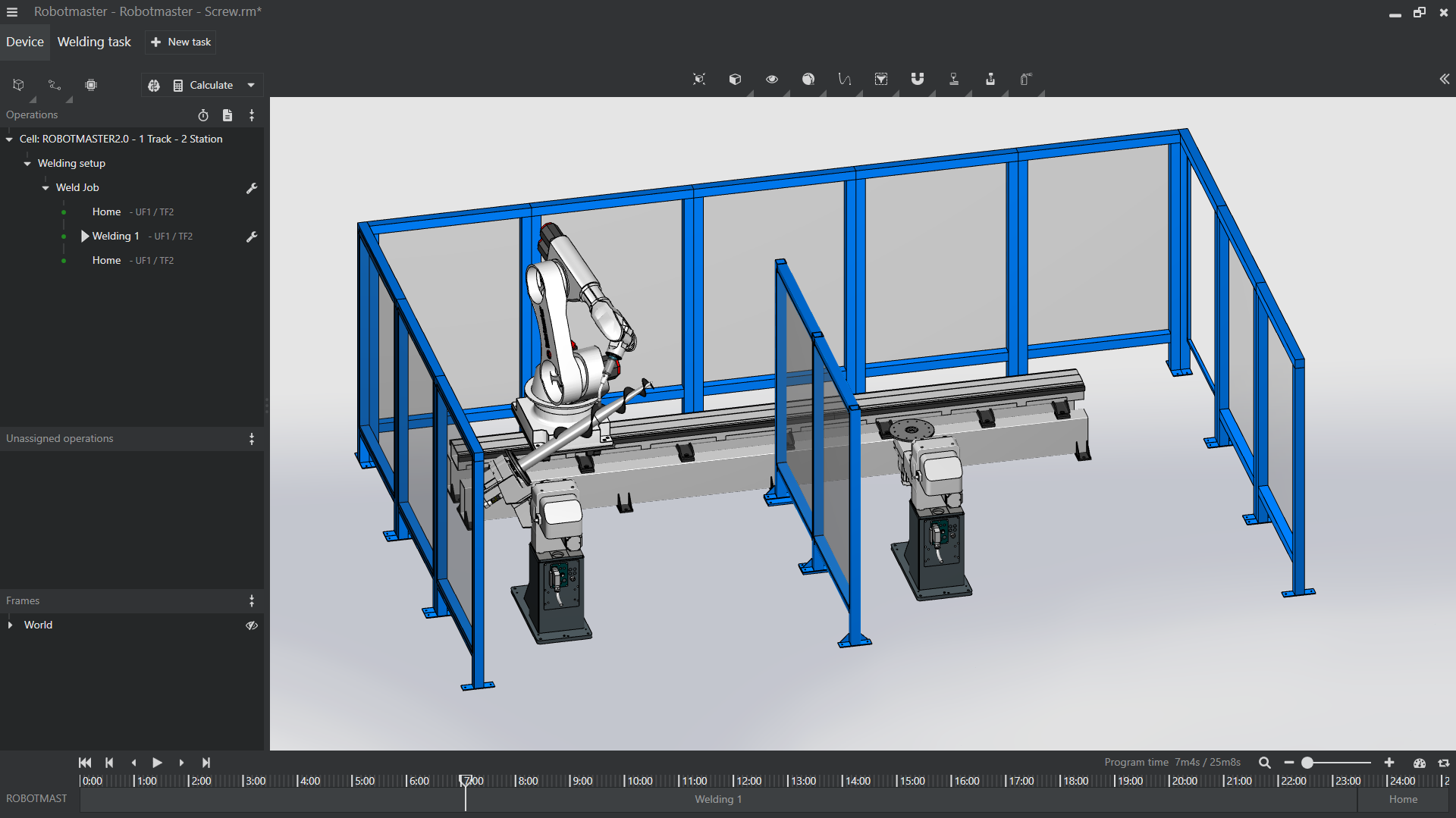Viewport: 1456px width, 818px height.
Task: Toggle World frame visibility
Action: click(252, 625)
